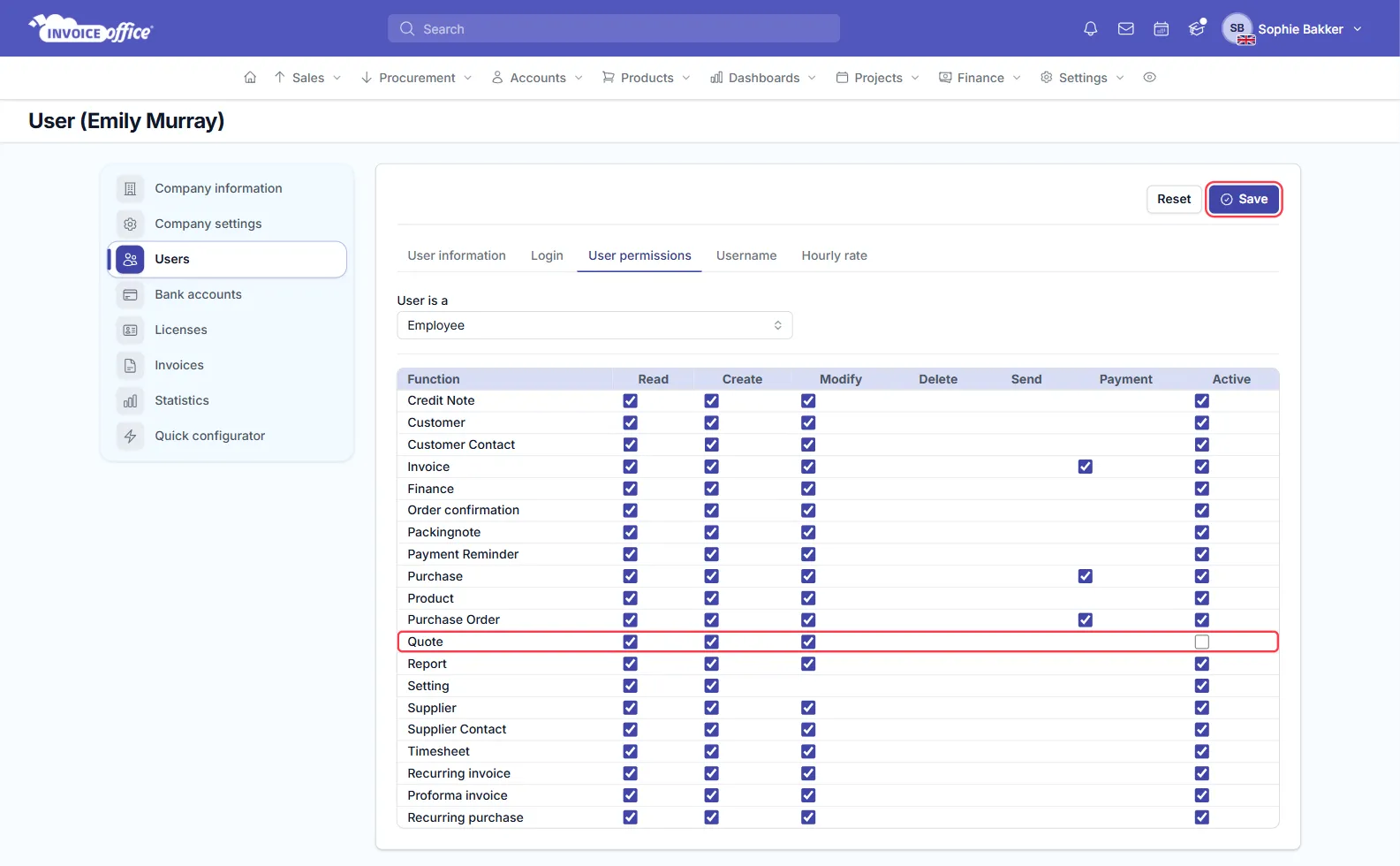1400x866 pixels.
Task: Expand the Dashboards menu
Action: (763, 78)
